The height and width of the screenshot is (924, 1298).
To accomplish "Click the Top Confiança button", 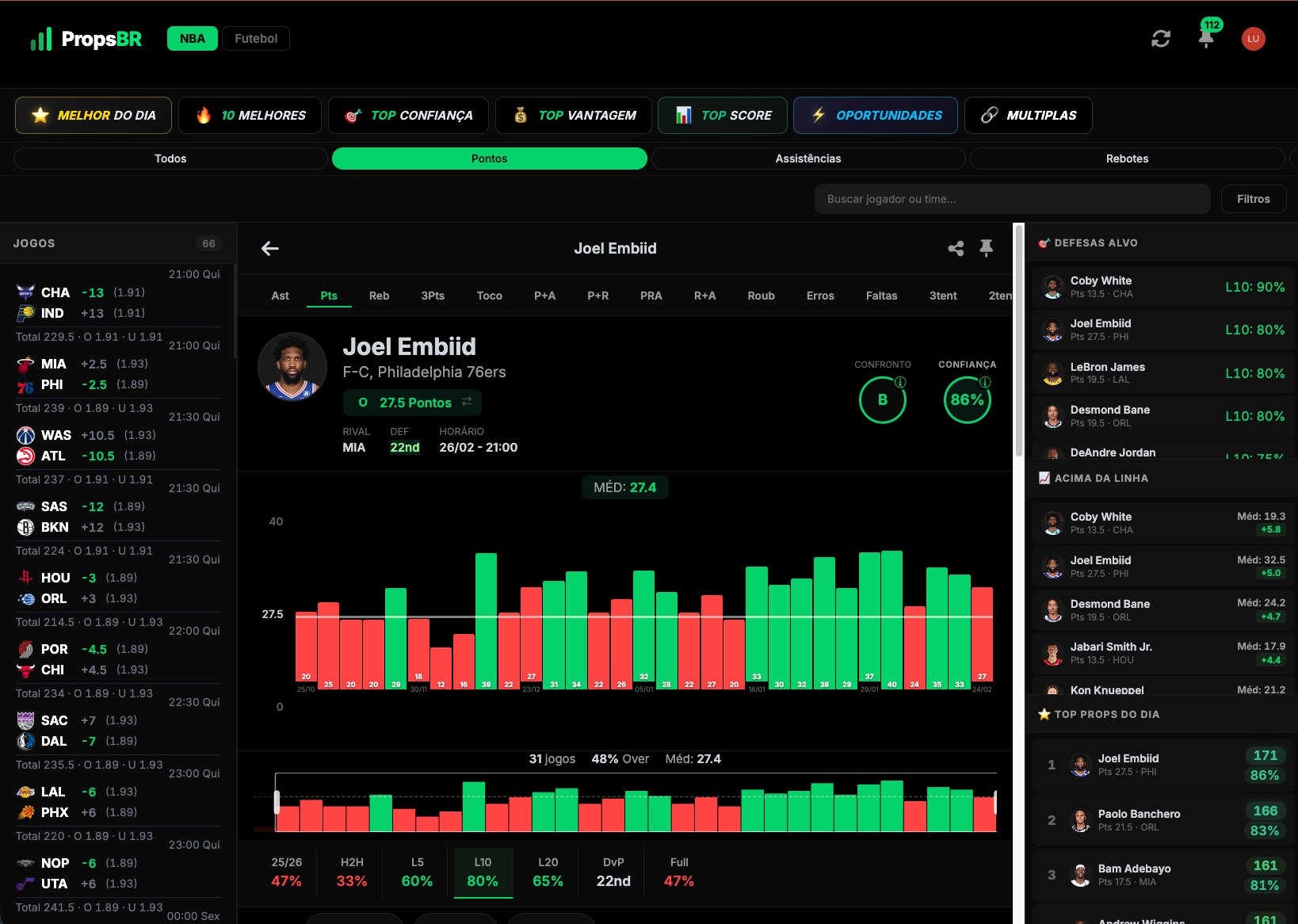I will (x=409, y=116).
